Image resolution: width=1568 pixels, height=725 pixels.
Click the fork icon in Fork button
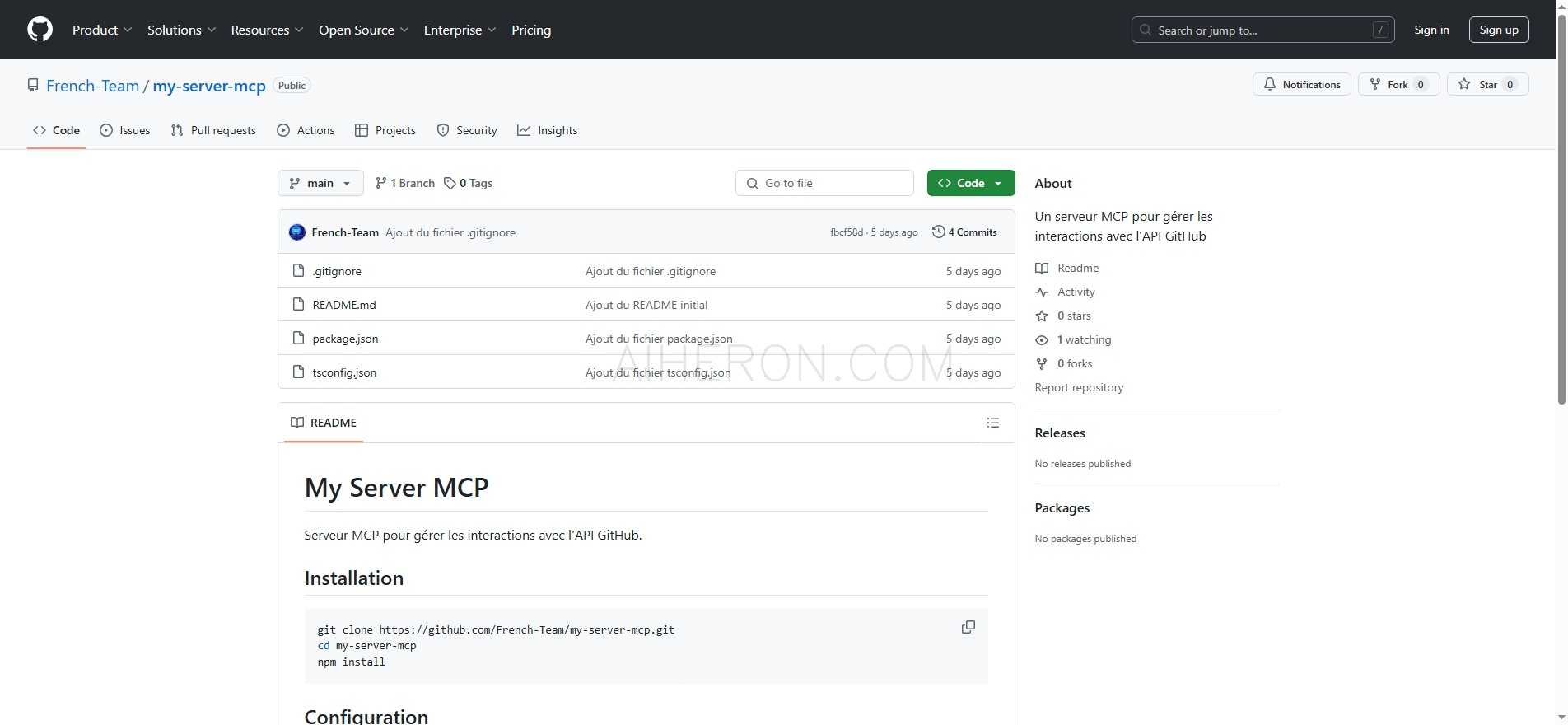point(1374,84)
